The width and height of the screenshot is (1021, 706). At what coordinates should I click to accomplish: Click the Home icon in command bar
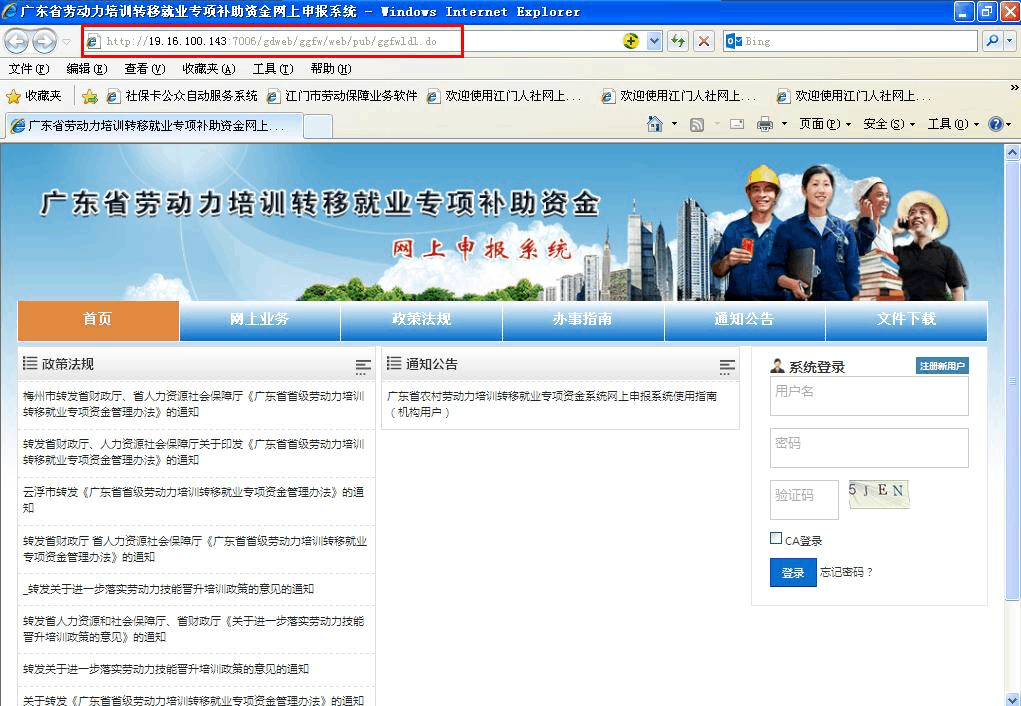point(655,124)
